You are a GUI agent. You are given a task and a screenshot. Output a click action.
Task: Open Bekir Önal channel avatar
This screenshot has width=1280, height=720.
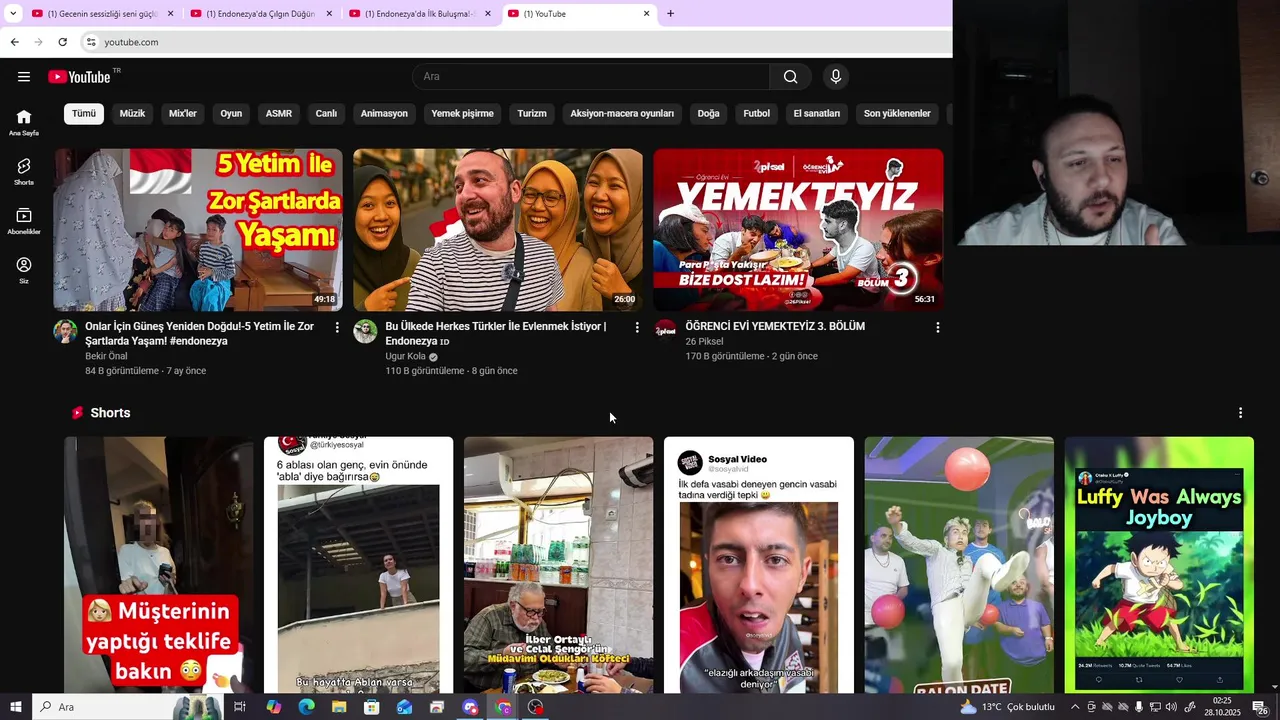65,332
